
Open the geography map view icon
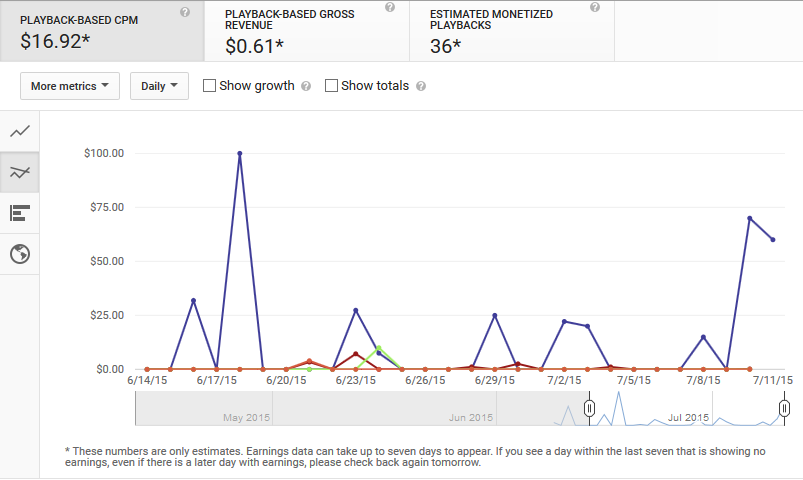[x=19, y=254]
